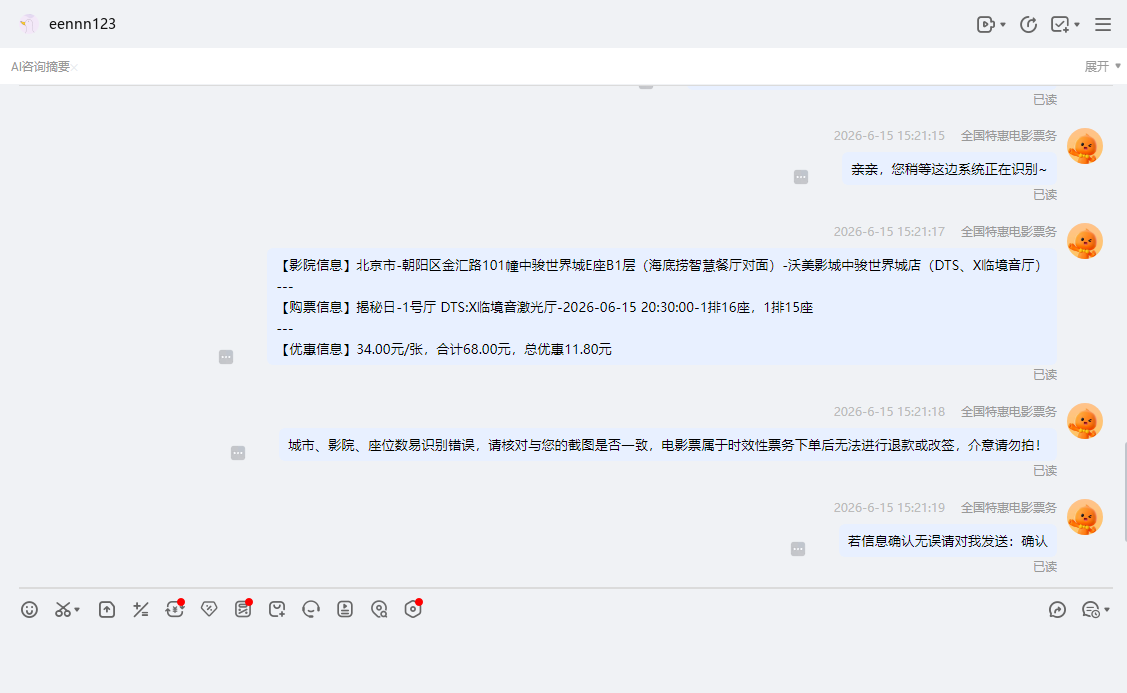Open the headset customer service icon
This screenshot has height=693, width=1127.
click(x=311, y=610)
